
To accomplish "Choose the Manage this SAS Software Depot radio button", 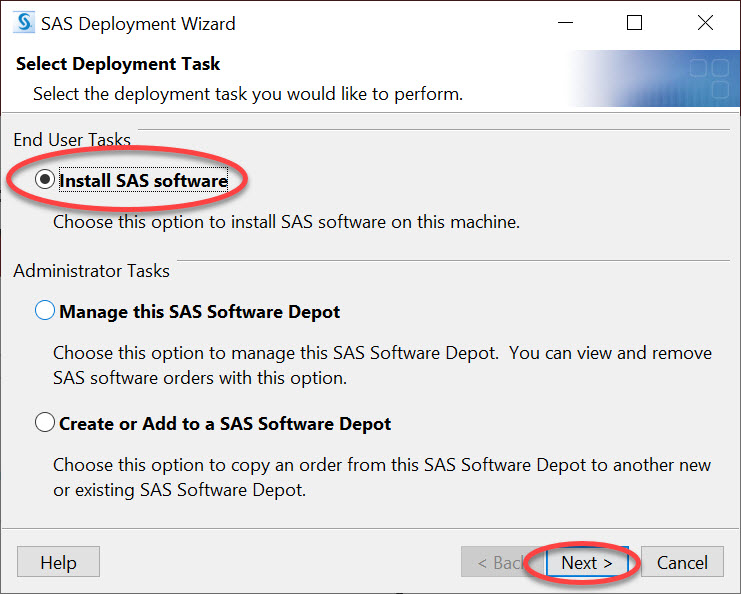I will [x=44, y=310].
